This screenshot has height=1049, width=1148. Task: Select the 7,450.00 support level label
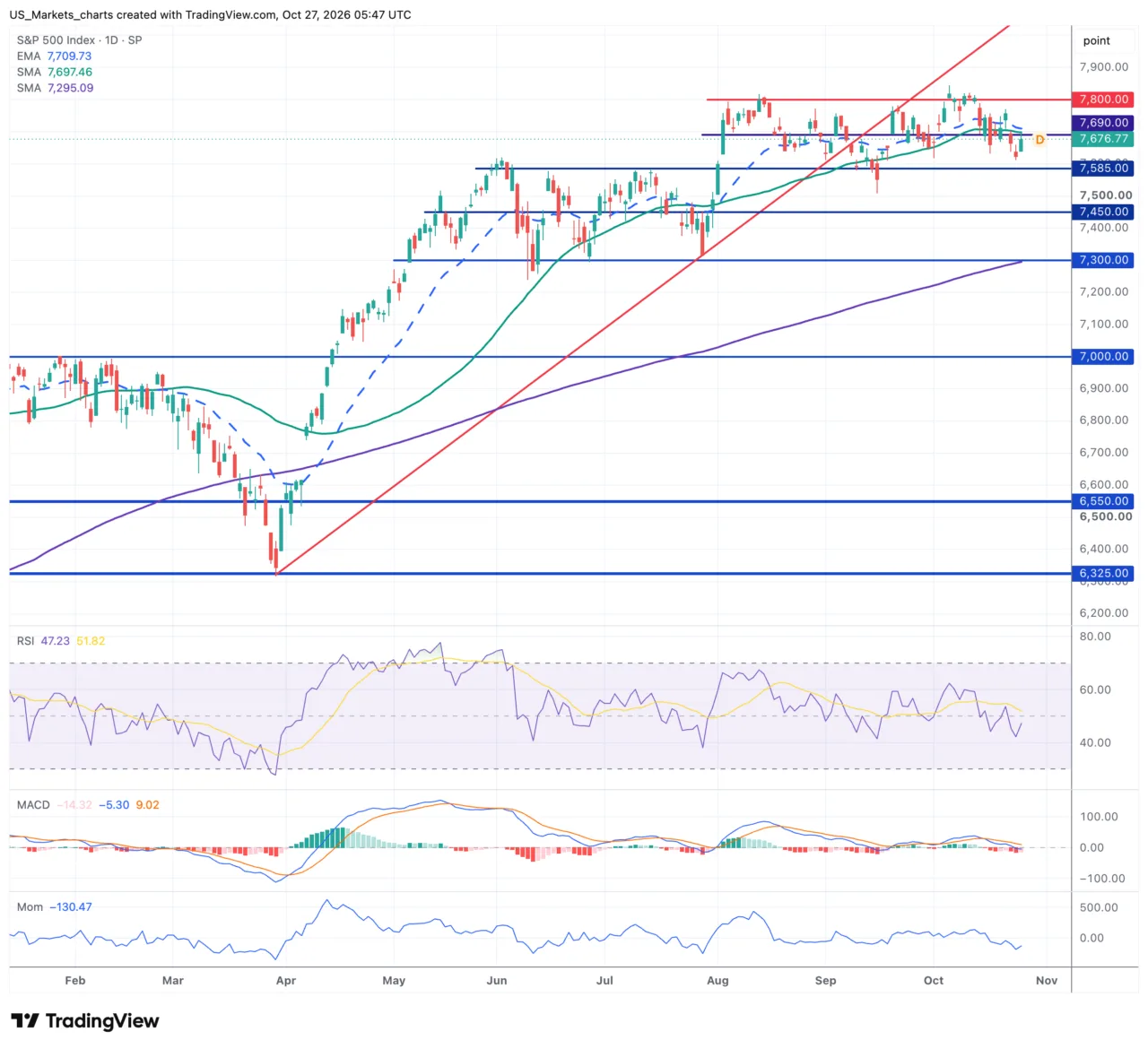click(x=1104, y=212)
